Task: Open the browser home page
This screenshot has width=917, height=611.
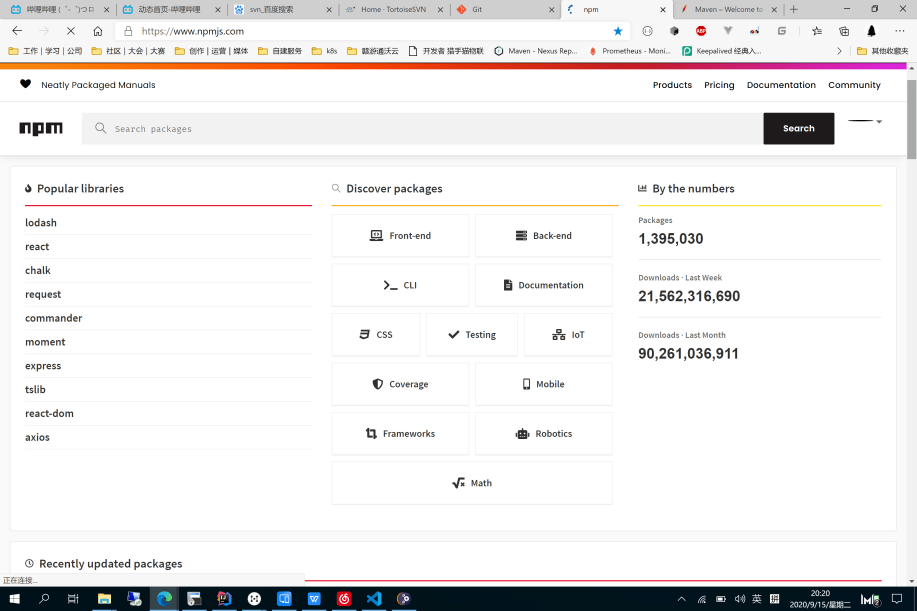Action: [98, 31]
